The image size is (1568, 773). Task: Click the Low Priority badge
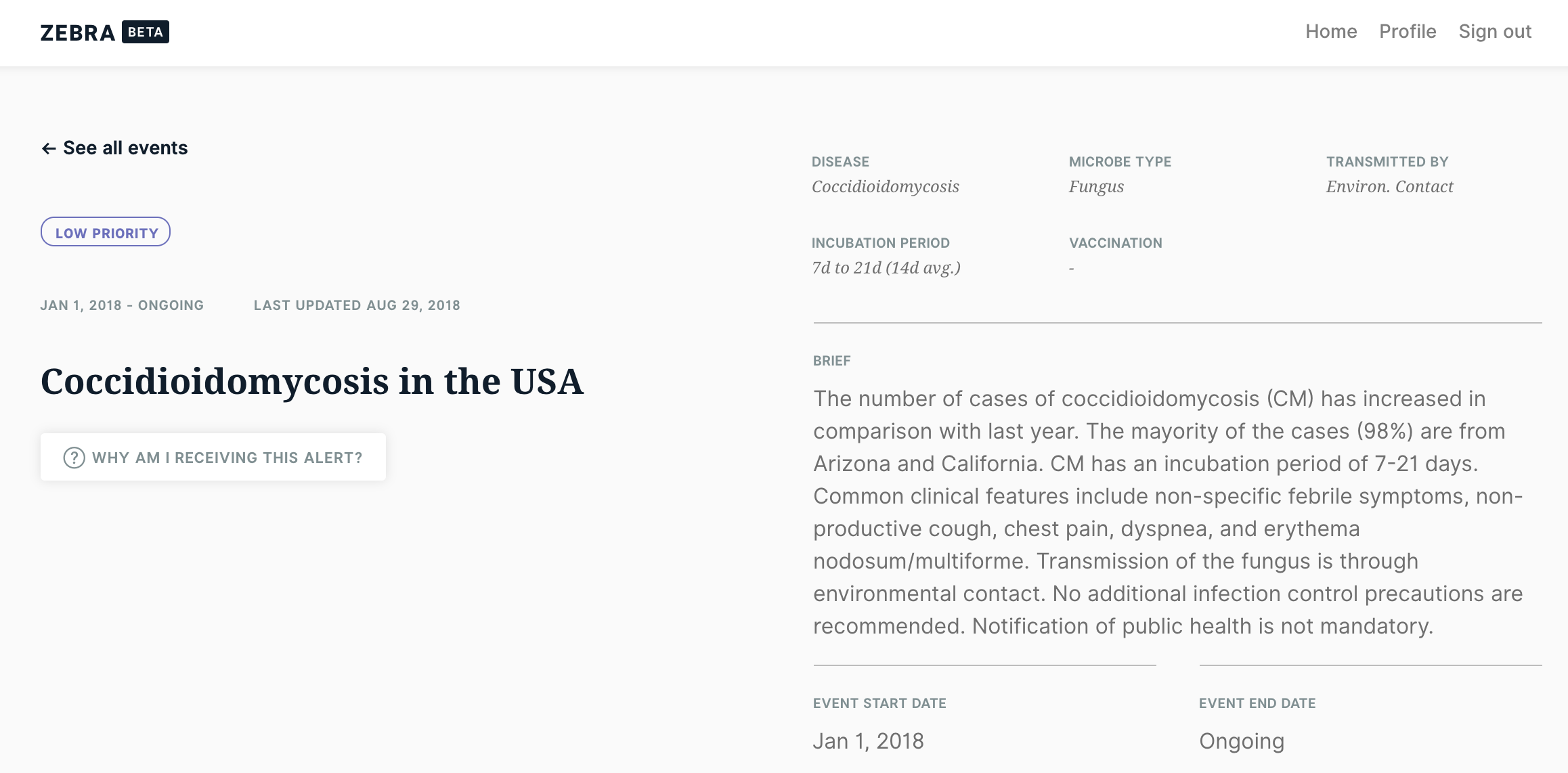click(106, 232)
